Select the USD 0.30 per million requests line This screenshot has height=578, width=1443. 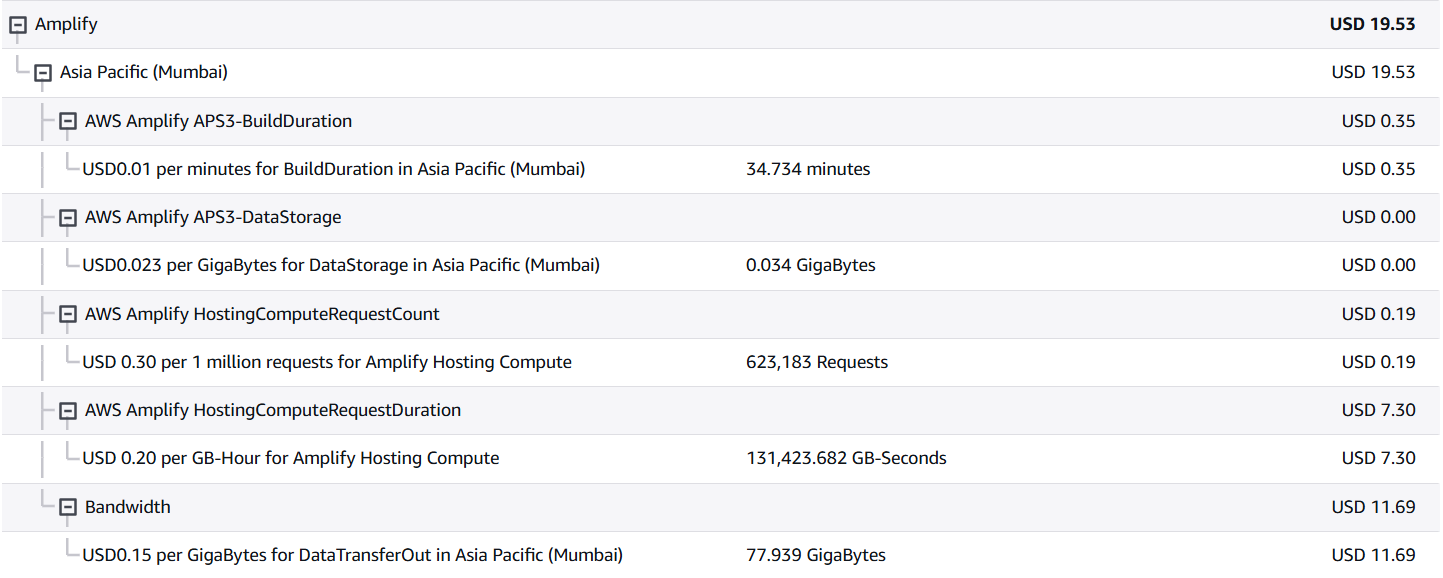326,362
